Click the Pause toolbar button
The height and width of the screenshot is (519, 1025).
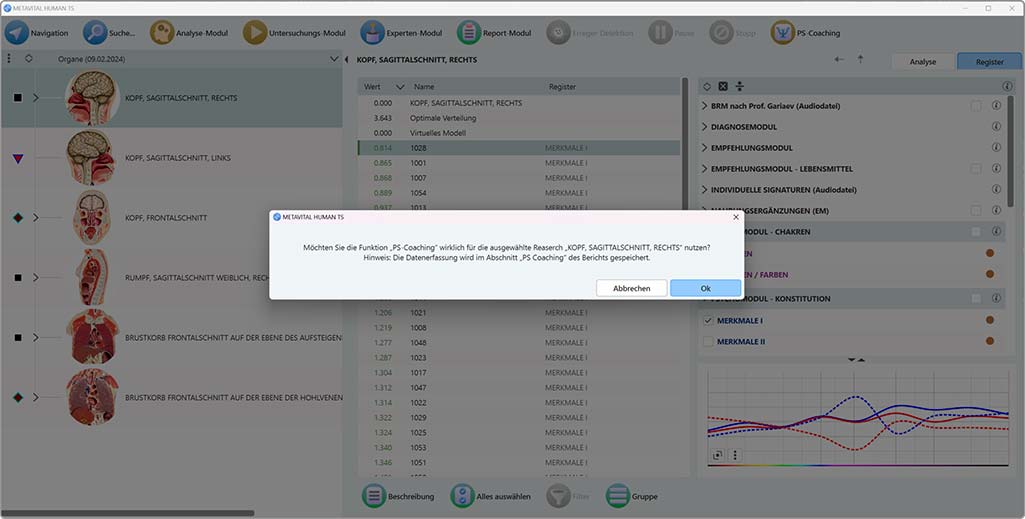click(661, 33)
